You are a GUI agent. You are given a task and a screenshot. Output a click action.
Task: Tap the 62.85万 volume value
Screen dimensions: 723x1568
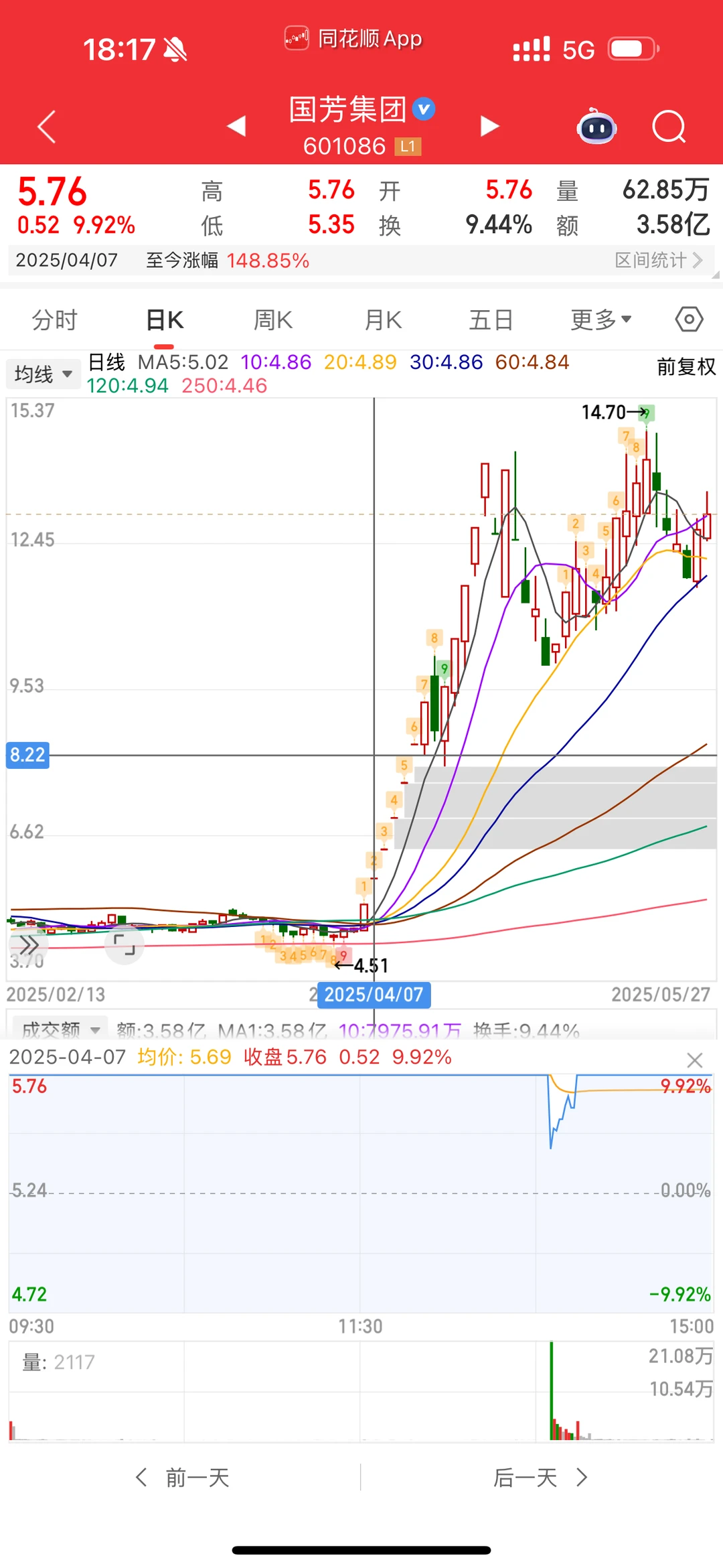[665, 190]
